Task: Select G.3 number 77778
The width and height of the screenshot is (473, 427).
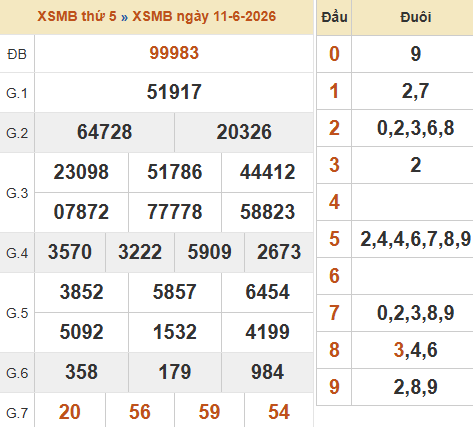Action: (175, 212)
